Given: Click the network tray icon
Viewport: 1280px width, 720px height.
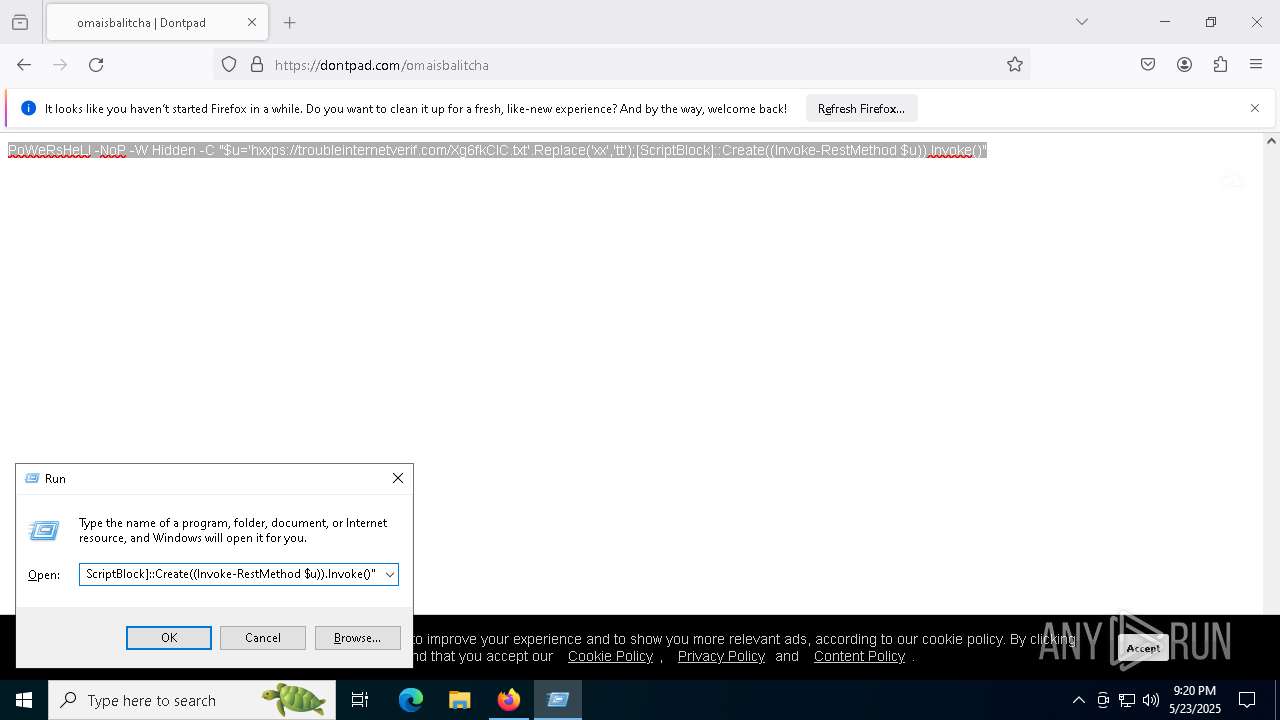Looking at the screenshot, I should click(1127, 700).
